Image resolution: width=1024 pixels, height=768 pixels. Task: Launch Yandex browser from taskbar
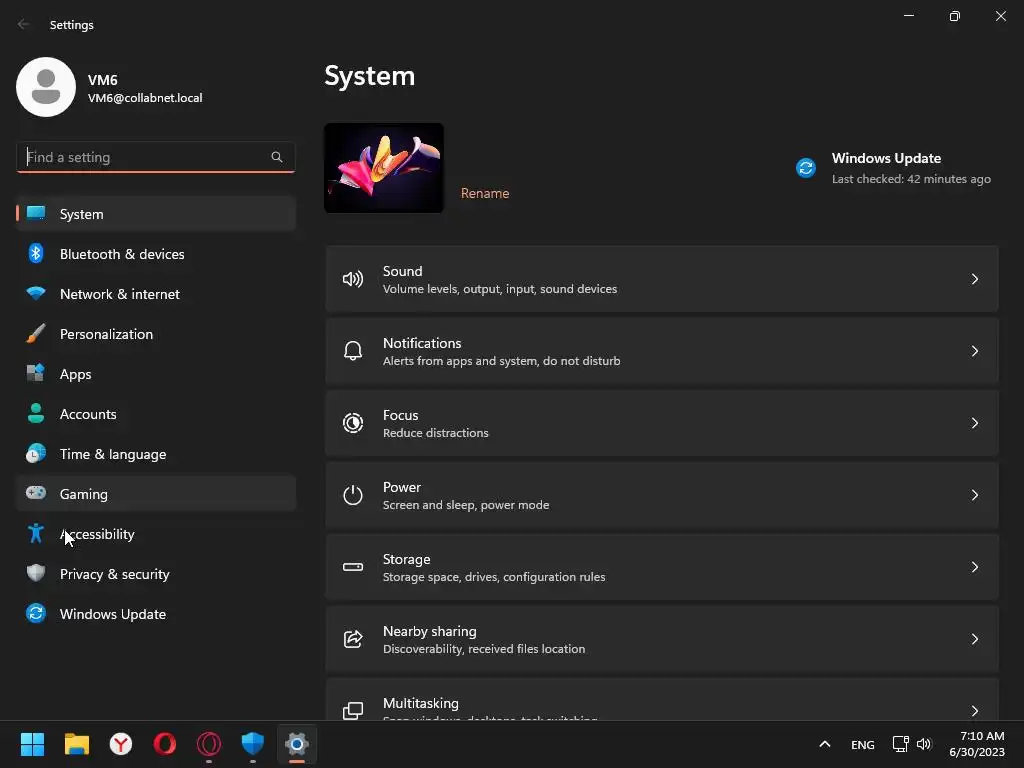coord(121,744)
